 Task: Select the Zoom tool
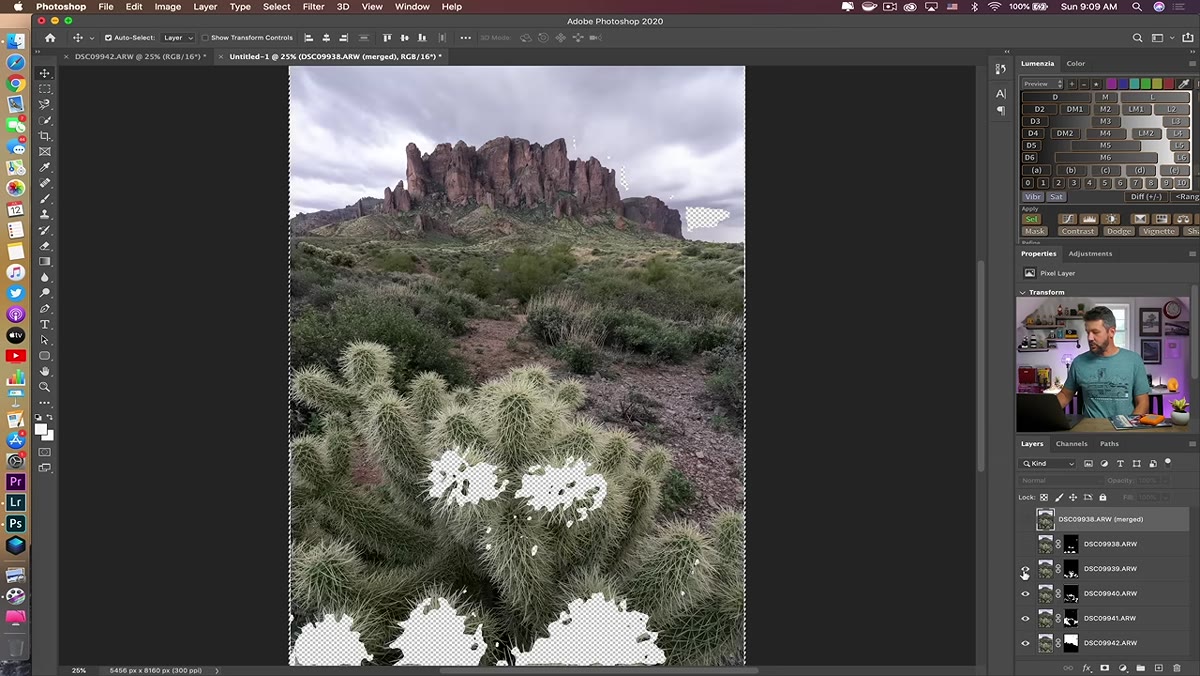(45, 387)
